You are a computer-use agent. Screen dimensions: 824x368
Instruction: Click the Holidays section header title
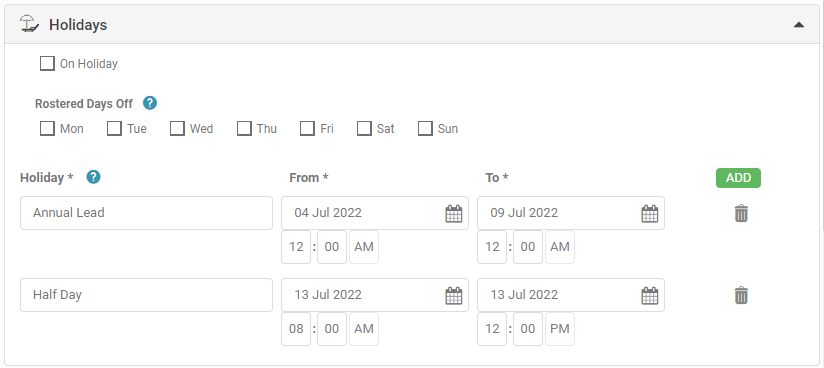point(78,25)
